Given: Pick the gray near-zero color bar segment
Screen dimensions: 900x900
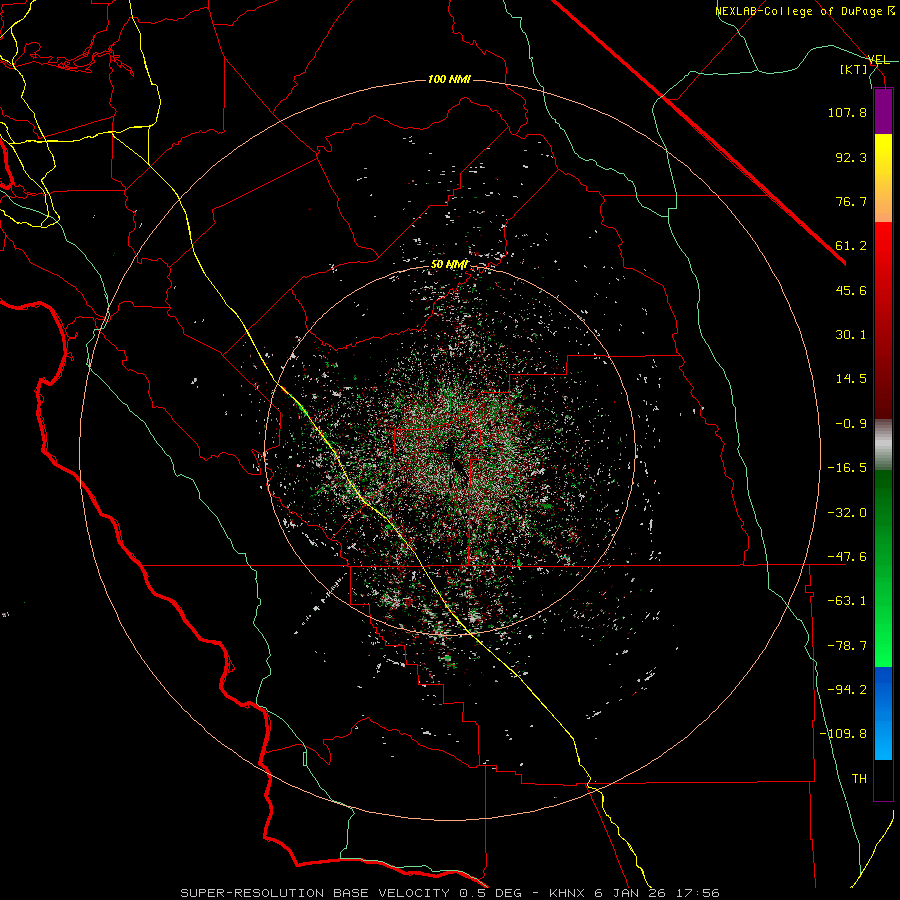Looking at the screenshot, I should point(883,445).
